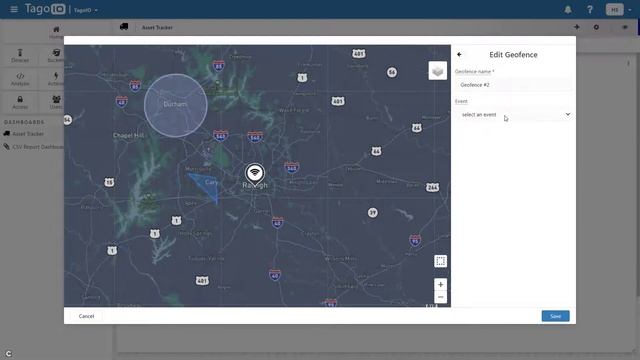The height and width of the screenshot is (360, 640).
Task: Open Buckets in the sidebar
Action: coord(56,56)
